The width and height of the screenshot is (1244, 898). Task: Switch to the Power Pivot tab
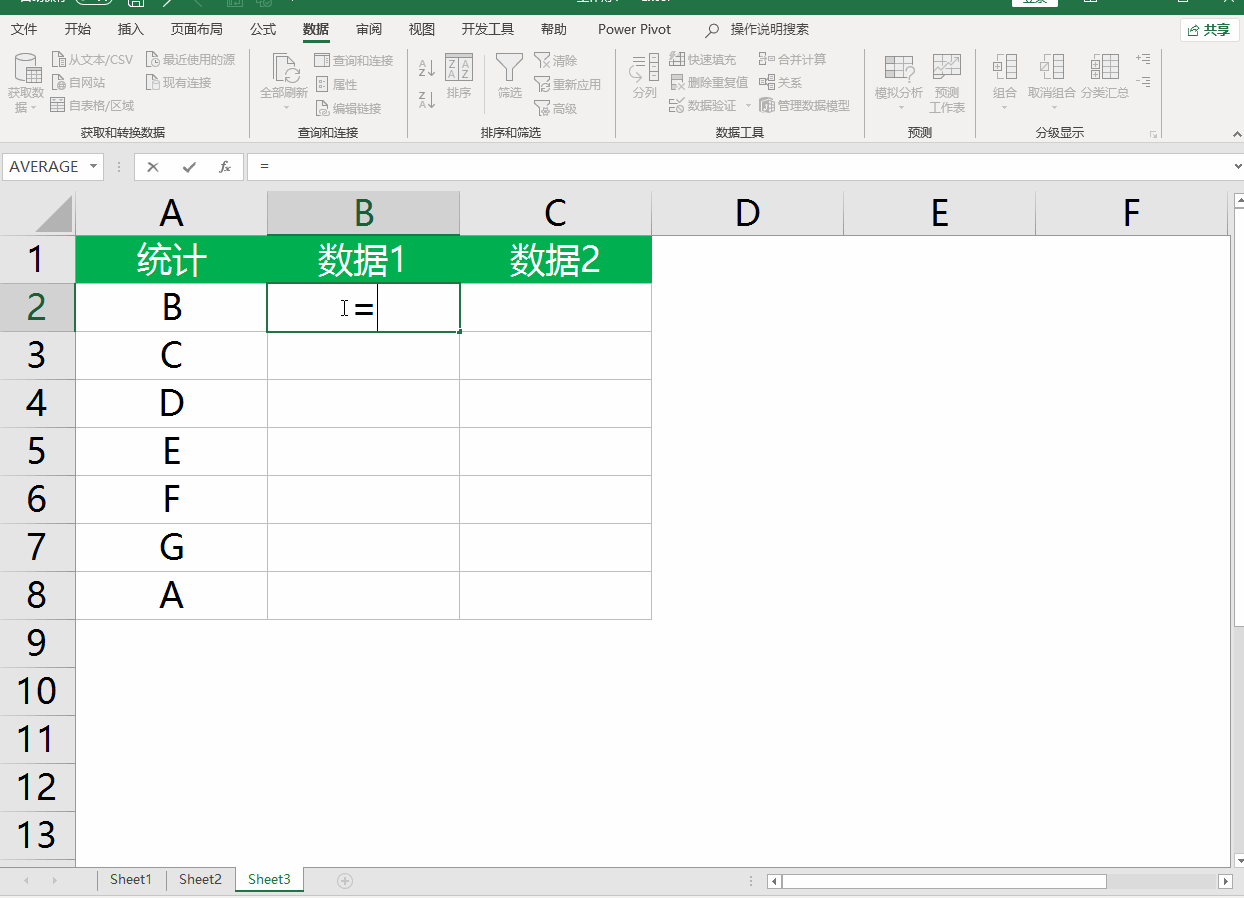tap(635, 29)
